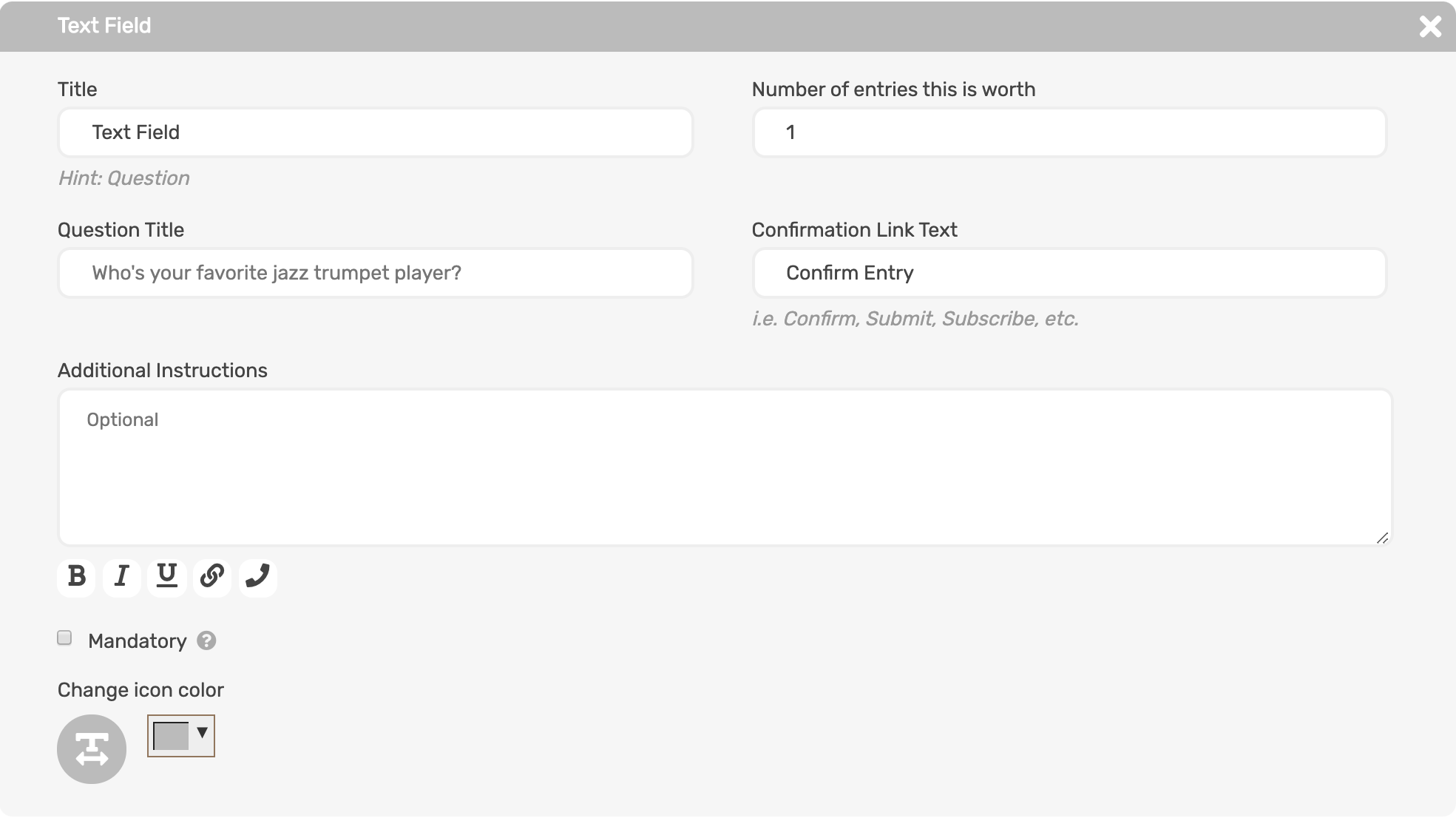Click the gray color swatch
The height and width of the screenshot is (818, 1456).
pyautogui.click(x=171, y=736)
